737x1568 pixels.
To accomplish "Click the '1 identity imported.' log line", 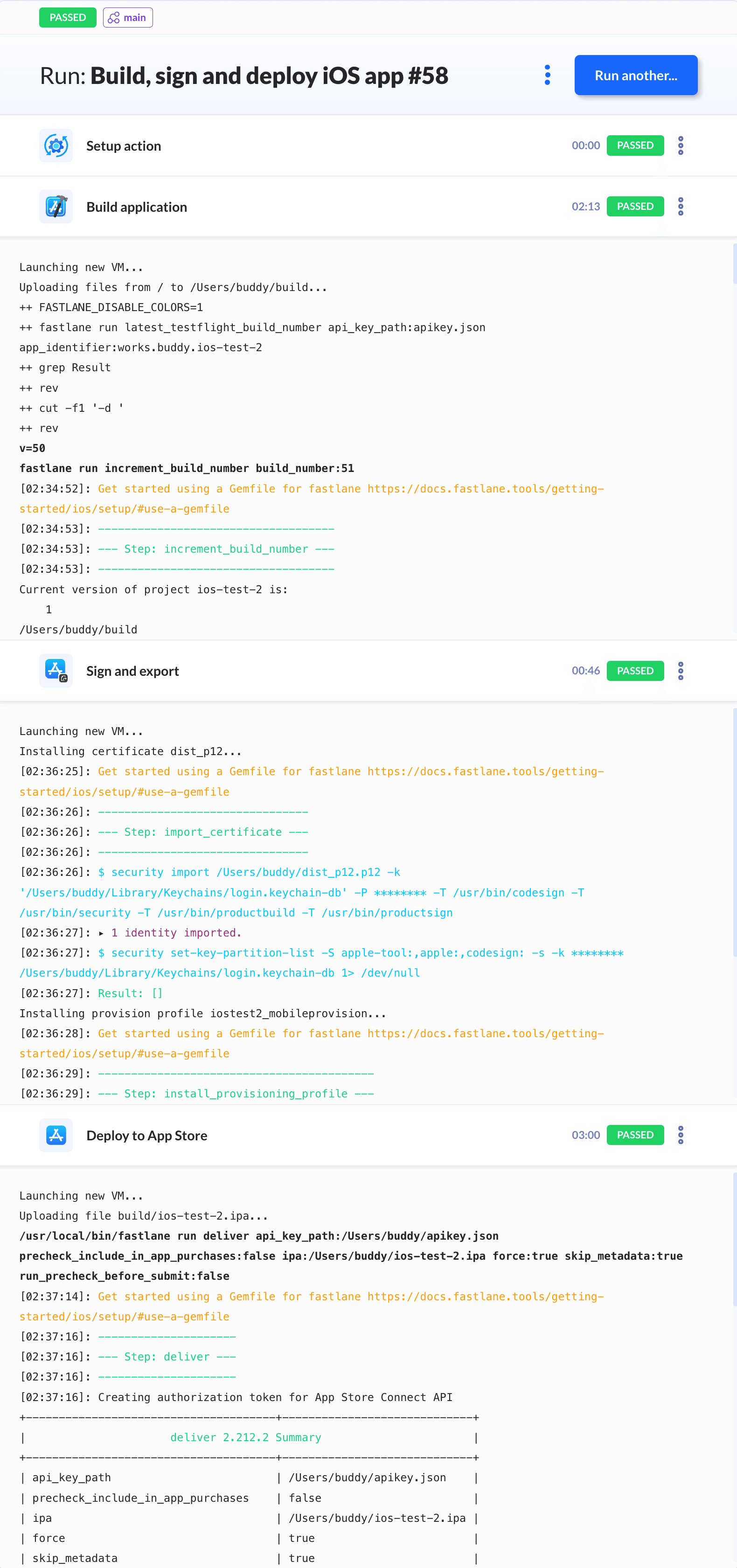I will (x=176, y=932).
